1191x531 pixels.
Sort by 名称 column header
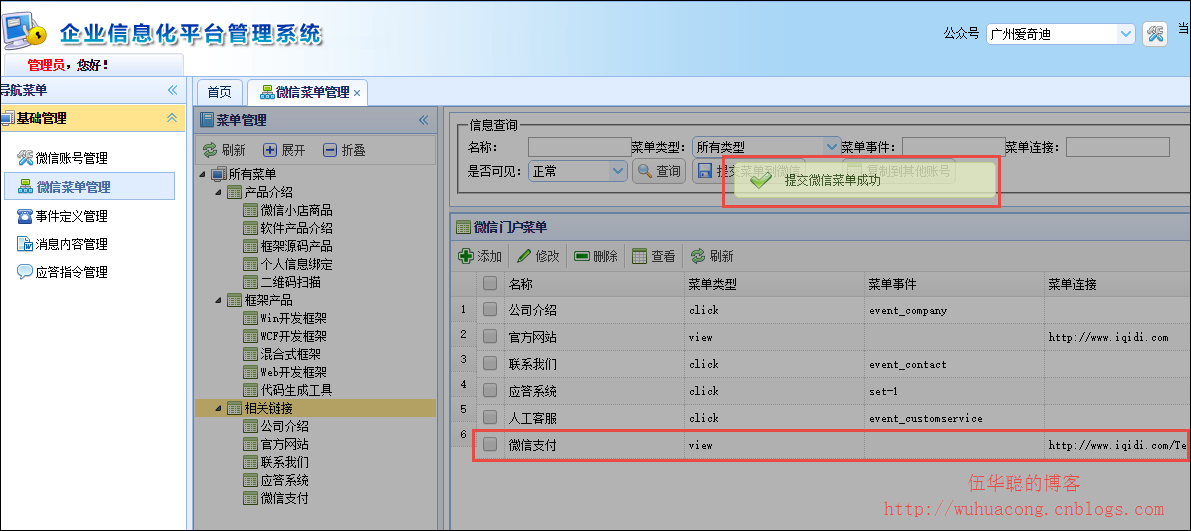tap(593, 283)
